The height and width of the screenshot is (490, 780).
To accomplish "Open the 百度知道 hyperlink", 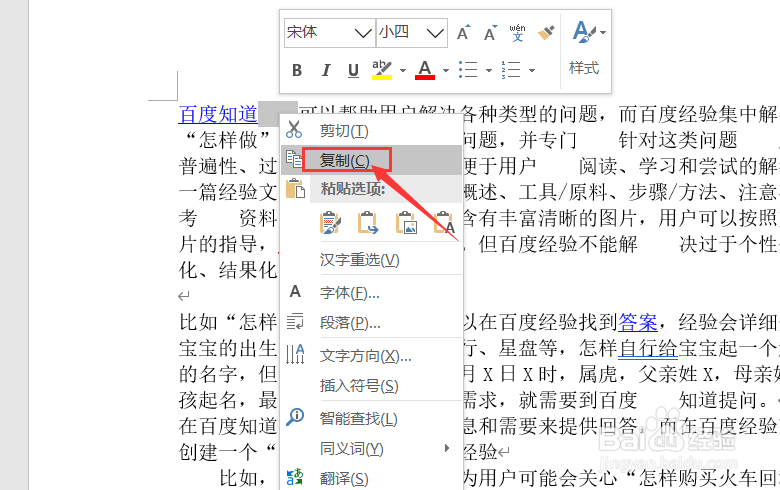I will click(218, 115).
